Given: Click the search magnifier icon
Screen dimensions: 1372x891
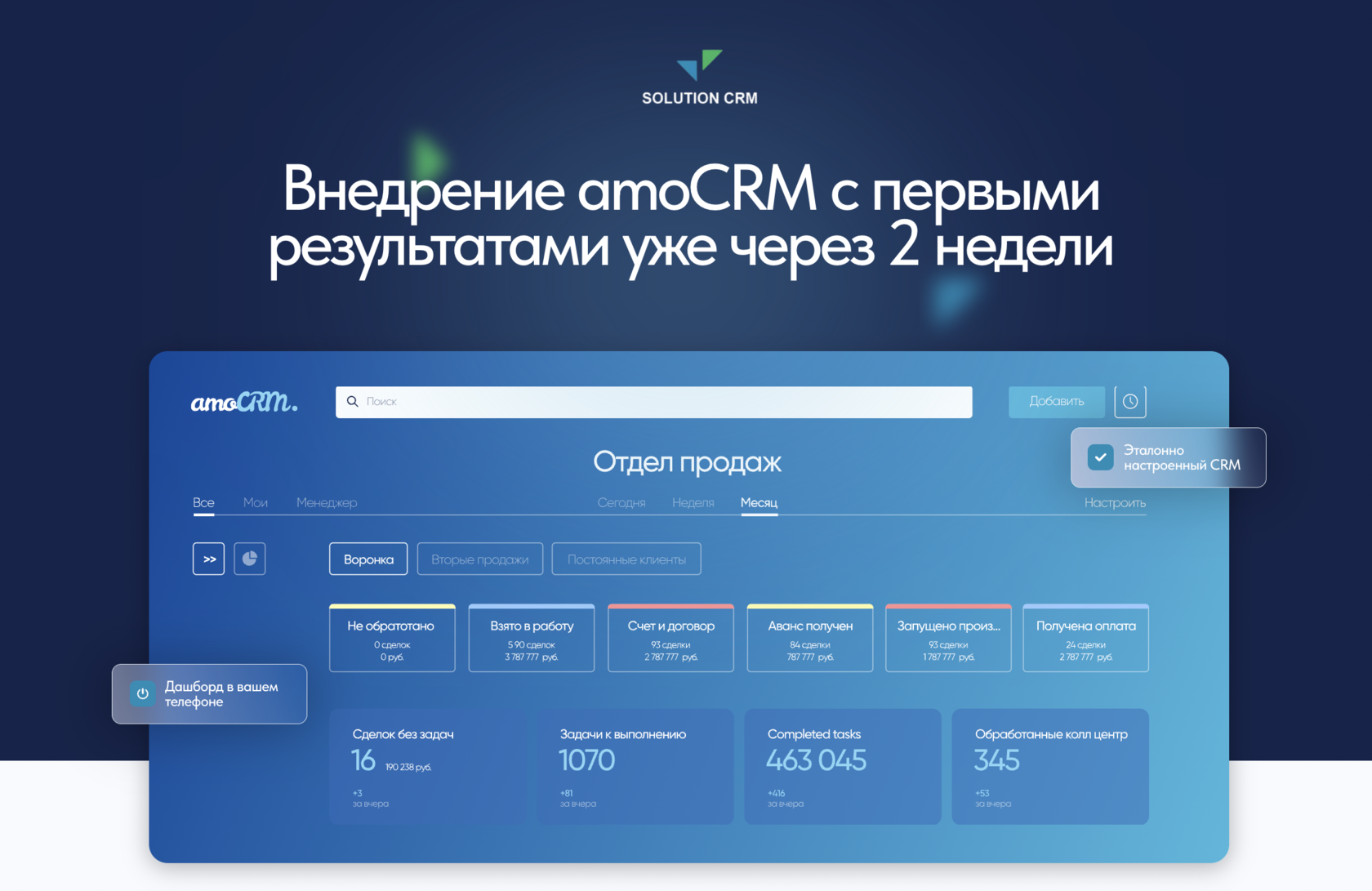Looking at the screenshot, I should click(353, 402).
